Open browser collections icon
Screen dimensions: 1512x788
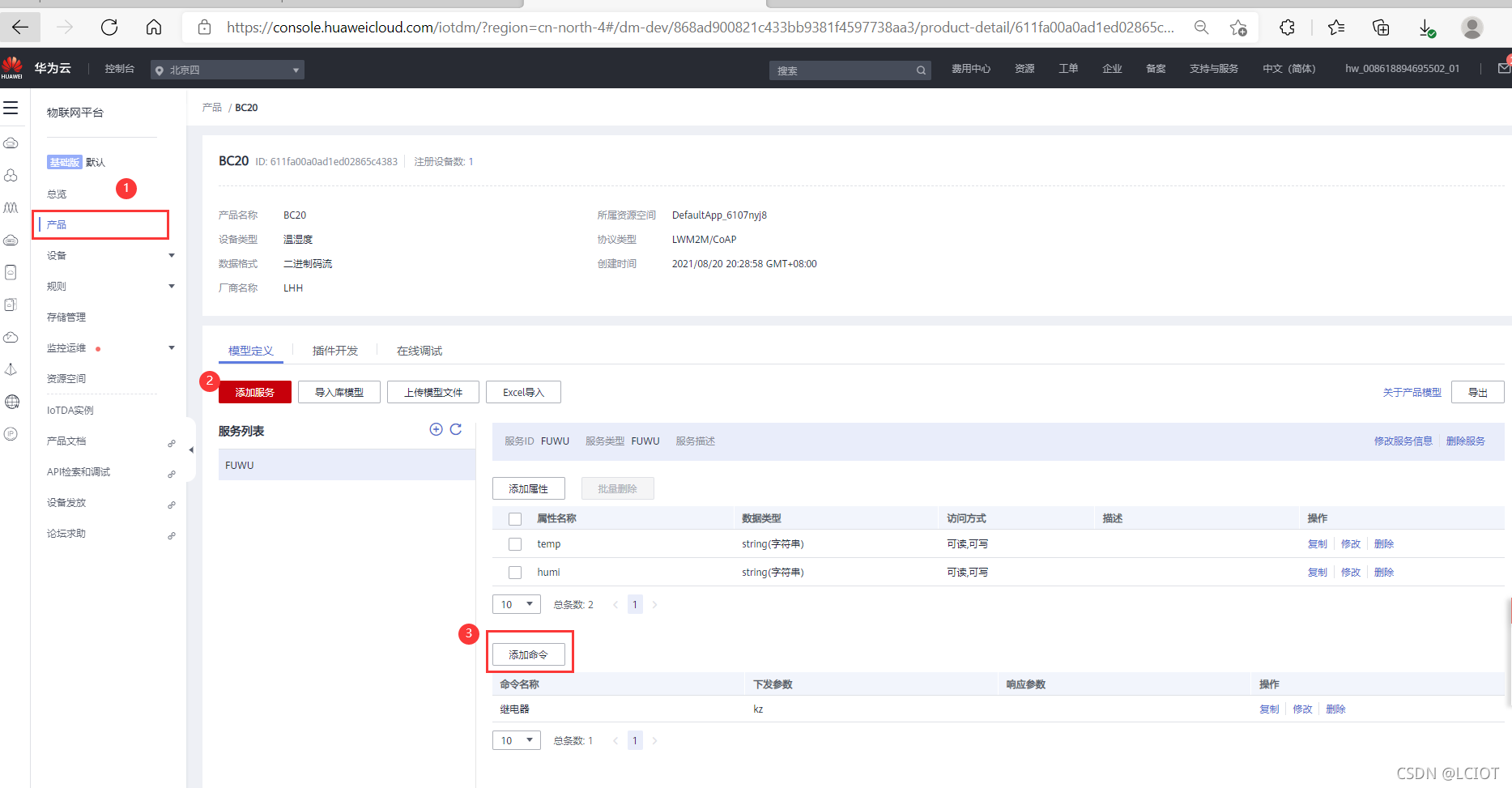click(x=1381, y=28)
